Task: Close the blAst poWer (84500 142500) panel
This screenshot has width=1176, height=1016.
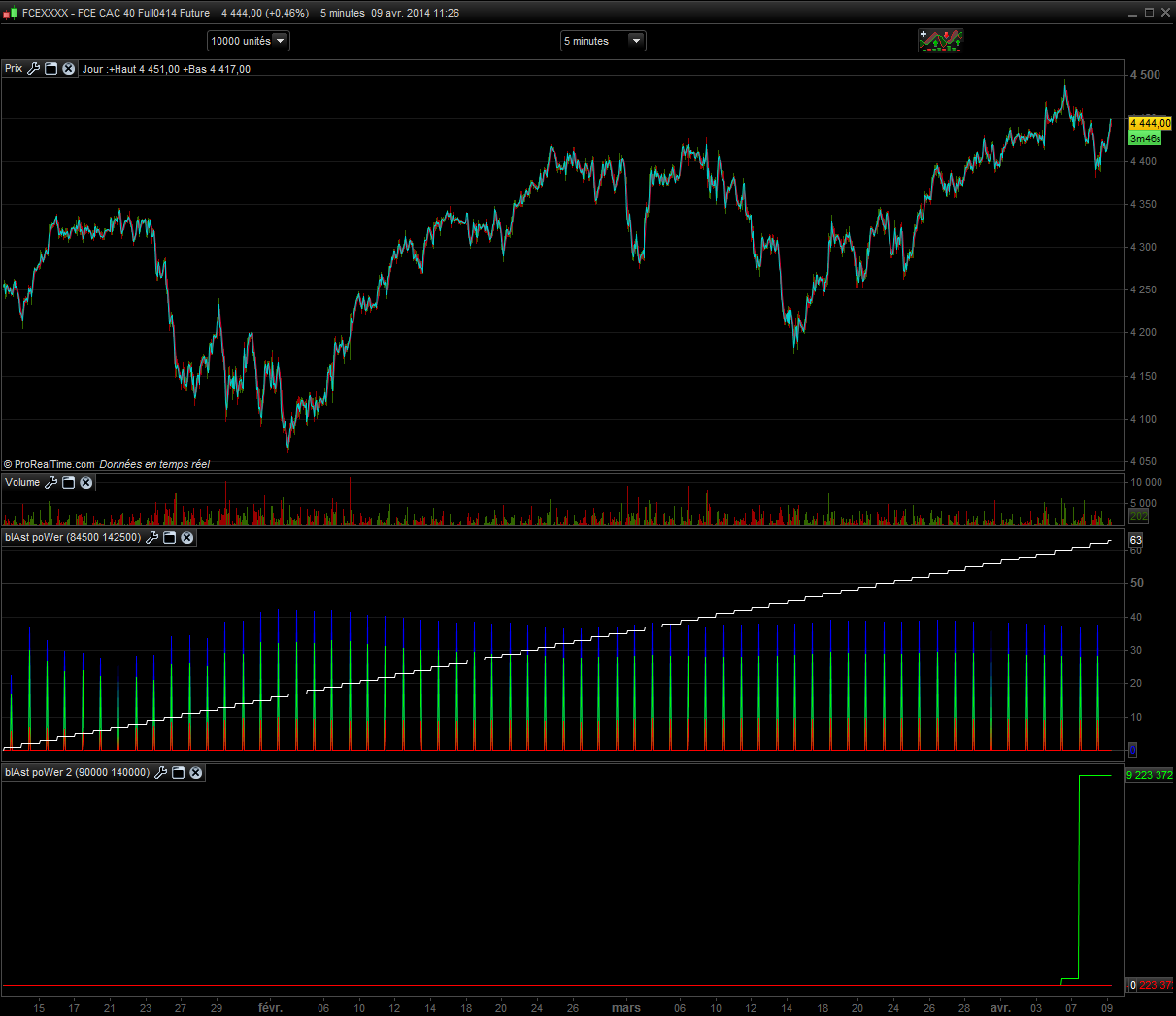Action: click(187, 537)
